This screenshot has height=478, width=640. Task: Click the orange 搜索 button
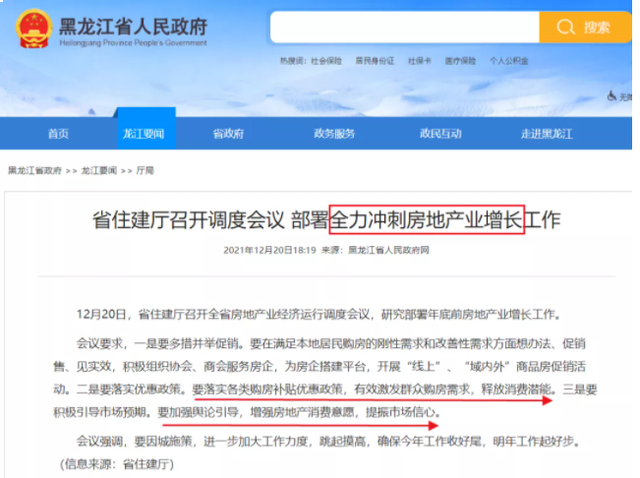[x=585, y=27]
